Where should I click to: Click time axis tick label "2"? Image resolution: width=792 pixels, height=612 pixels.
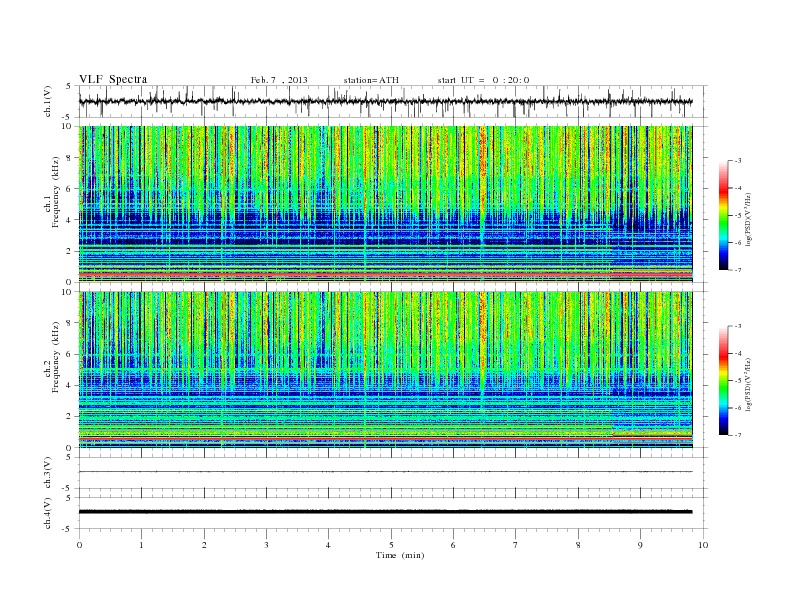point(204,545)
